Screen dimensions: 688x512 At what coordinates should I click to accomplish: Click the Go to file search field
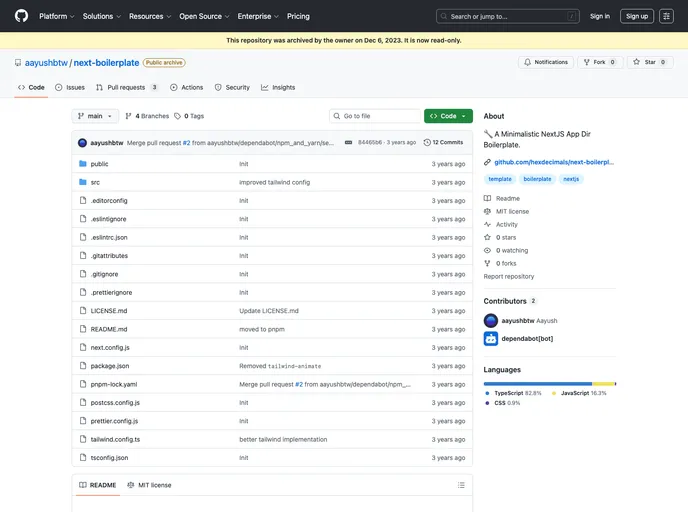378,116
